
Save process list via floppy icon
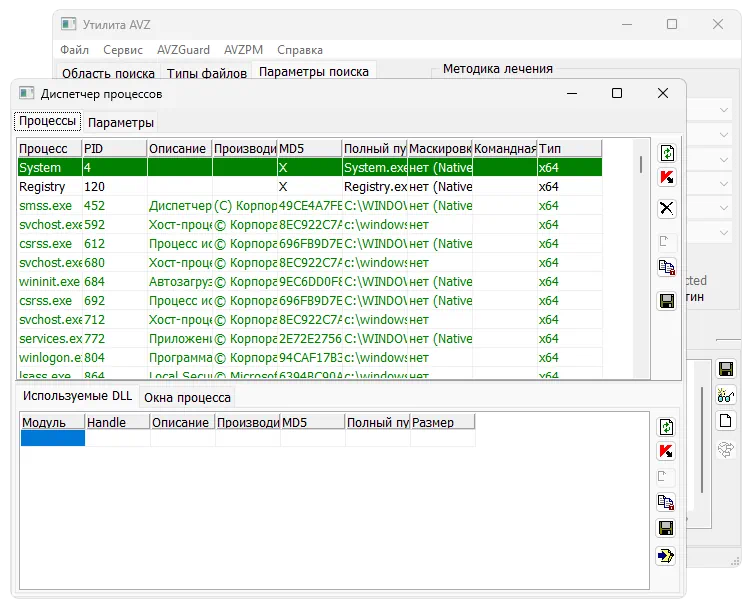(x=667, y=301)
